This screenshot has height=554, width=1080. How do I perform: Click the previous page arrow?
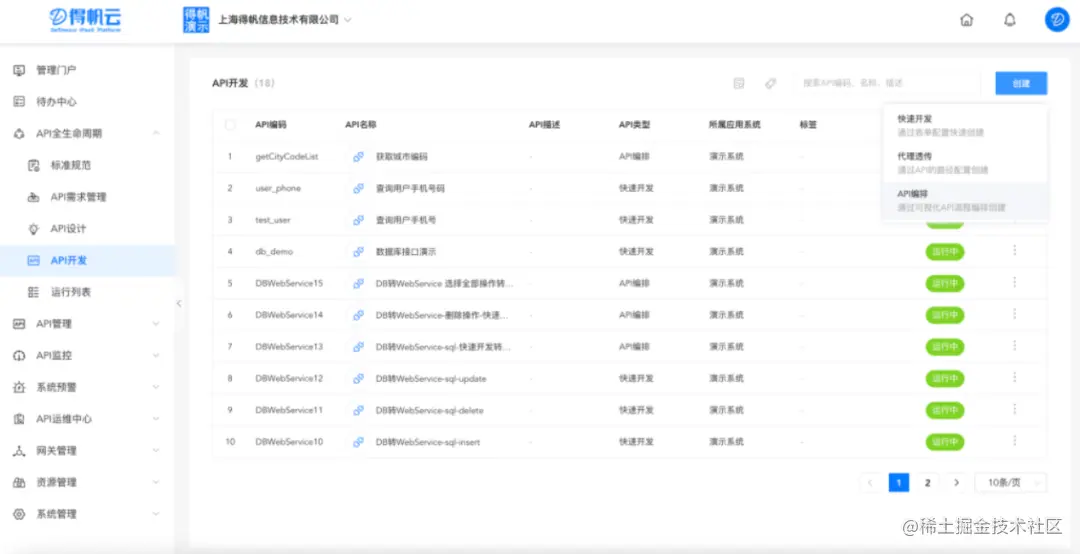tap(870, 482)
